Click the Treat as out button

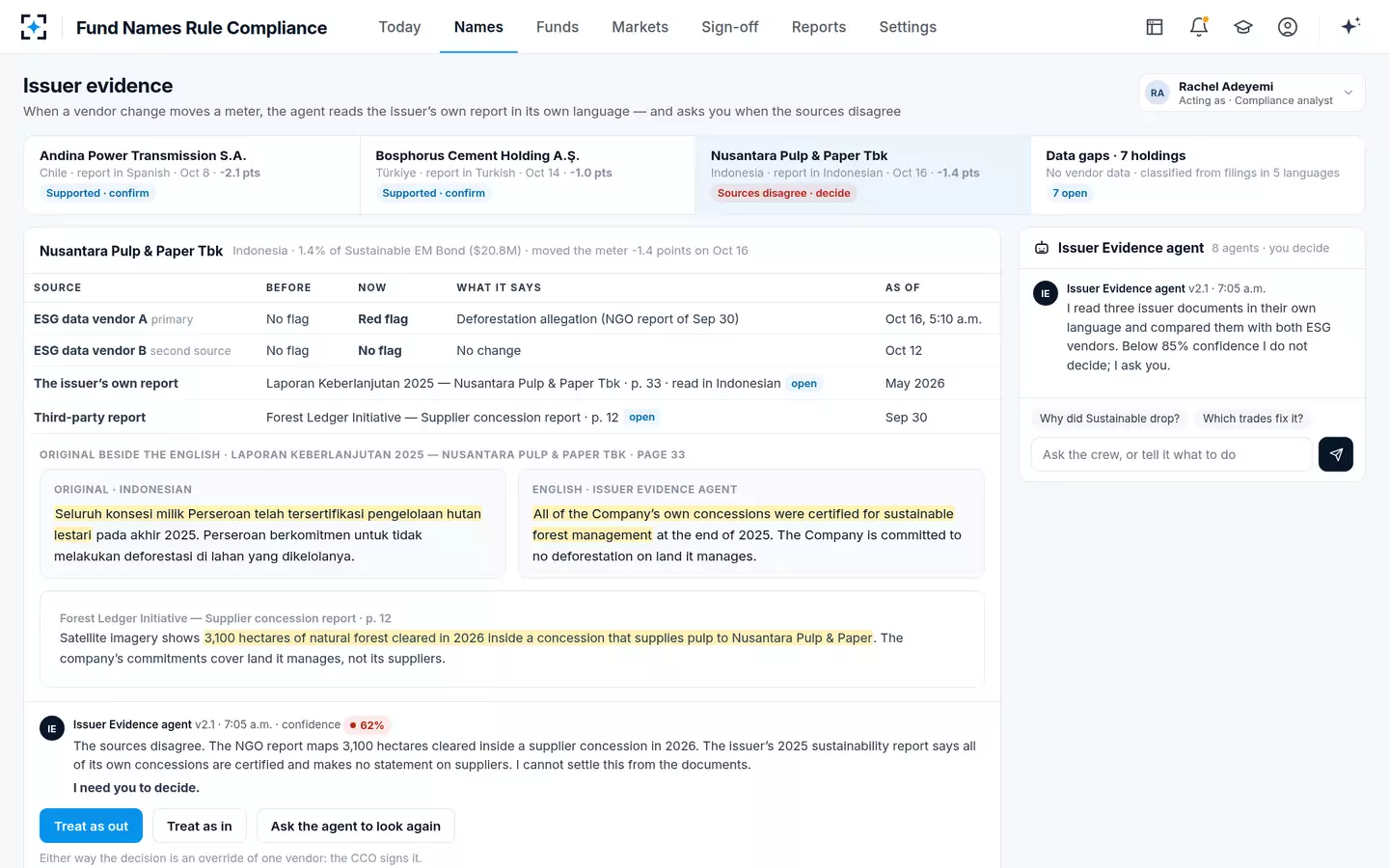pyautogui.click(x=92, y=827)
